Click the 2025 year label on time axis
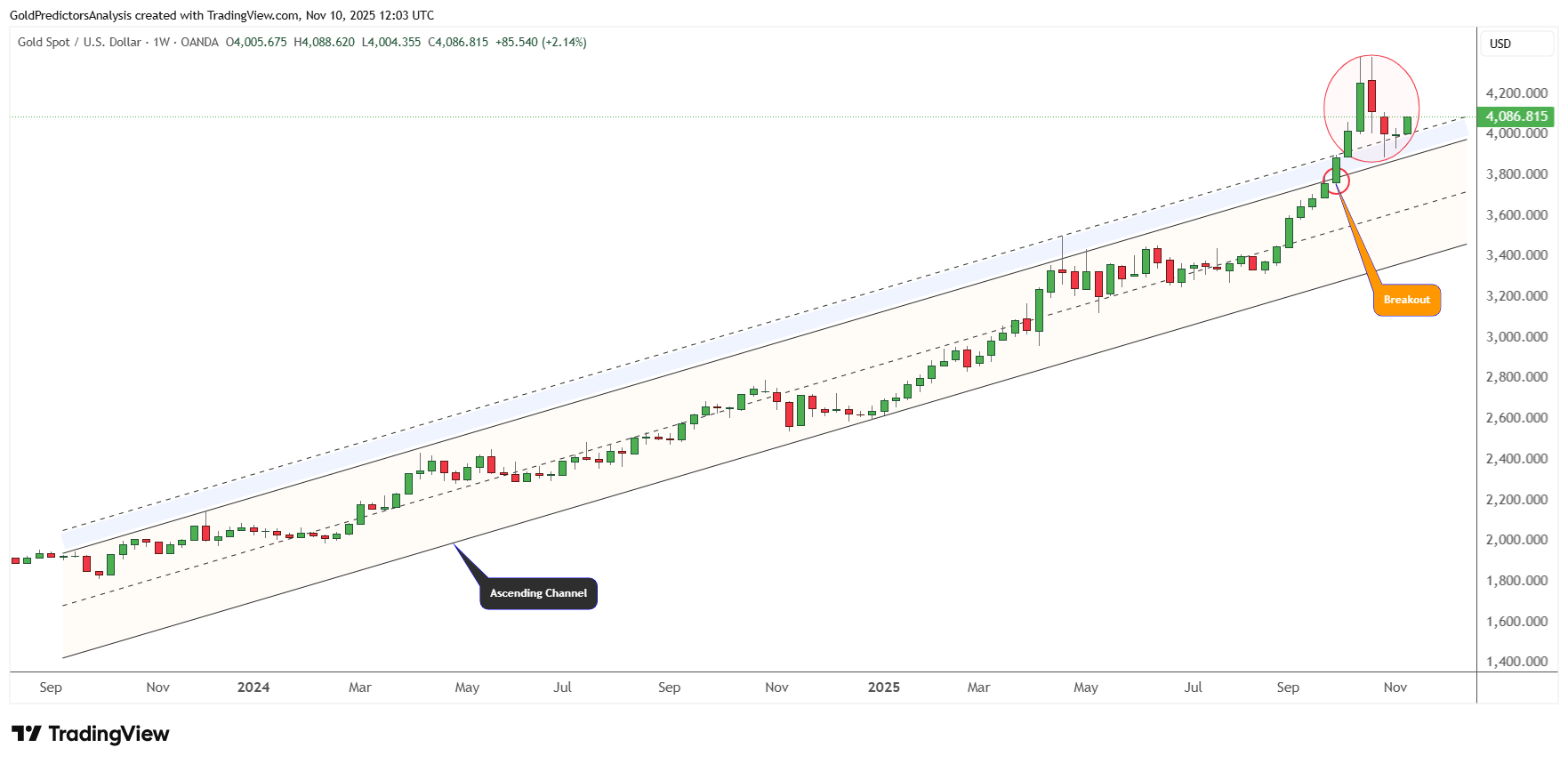 [x=883, y=688]
